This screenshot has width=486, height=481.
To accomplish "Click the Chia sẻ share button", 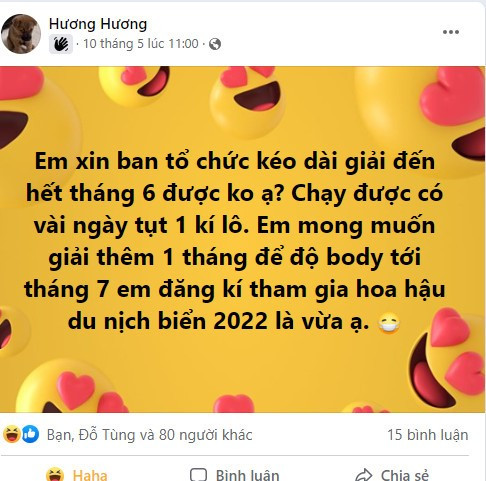I will [x=392, y=475].
